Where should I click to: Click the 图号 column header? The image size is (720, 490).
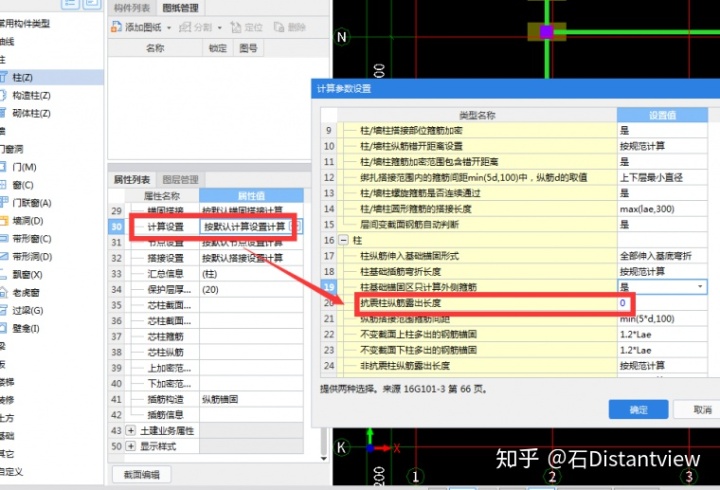tap(248, 48)
